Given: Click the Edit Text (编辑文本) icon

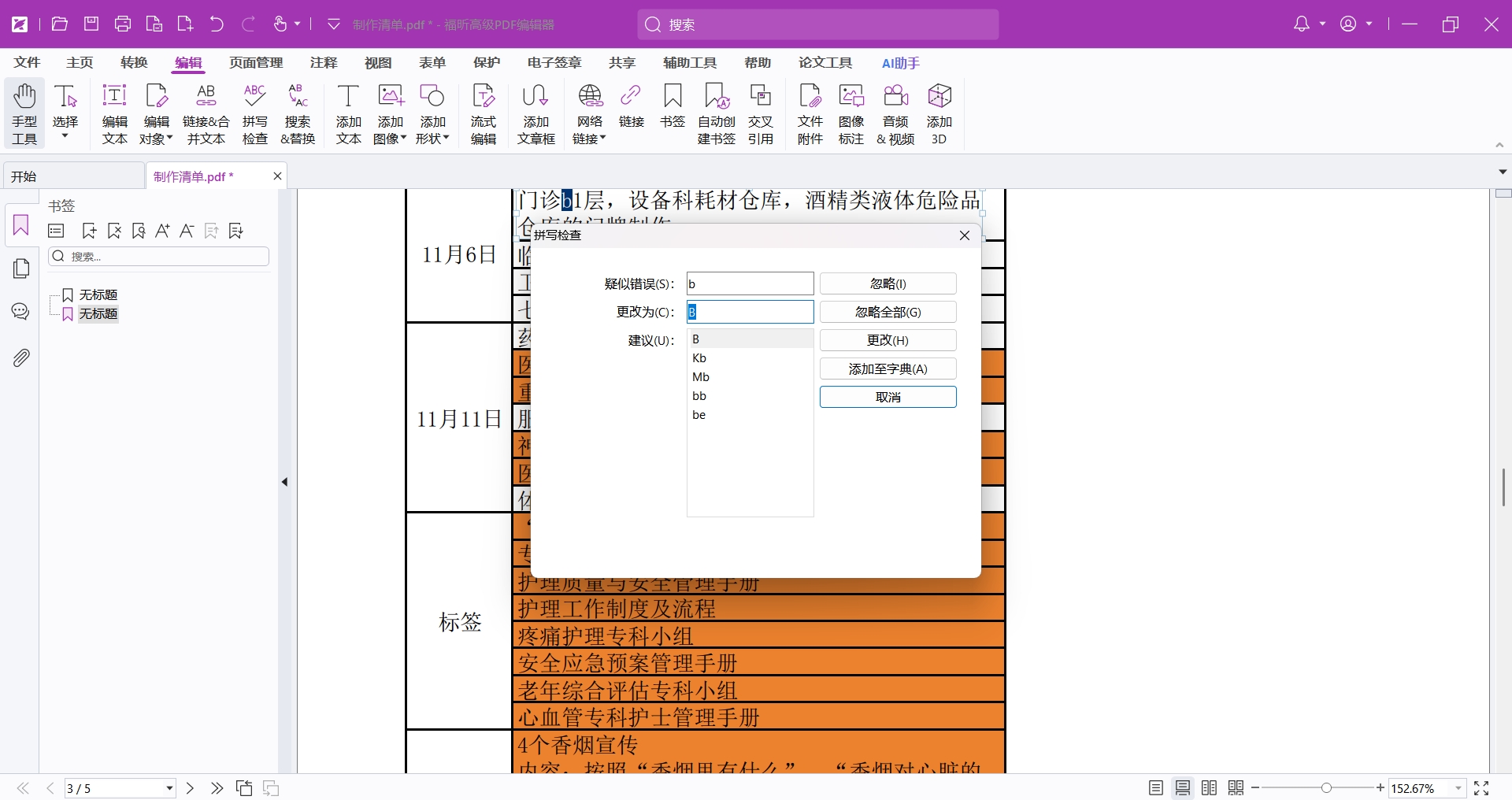Looking at the screenshot, I should click(x=114, y=113).
